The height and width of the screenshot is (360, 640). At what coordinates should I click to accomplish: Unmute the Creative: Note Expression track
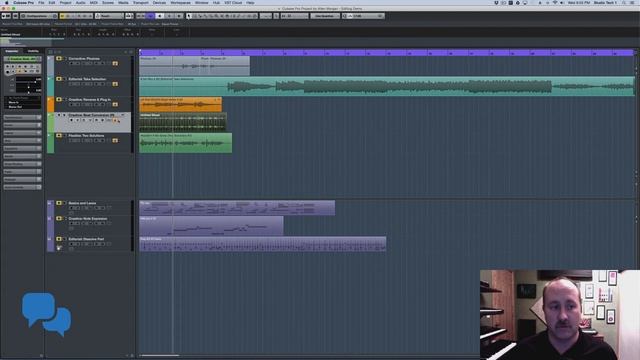[x=59, y=219]
